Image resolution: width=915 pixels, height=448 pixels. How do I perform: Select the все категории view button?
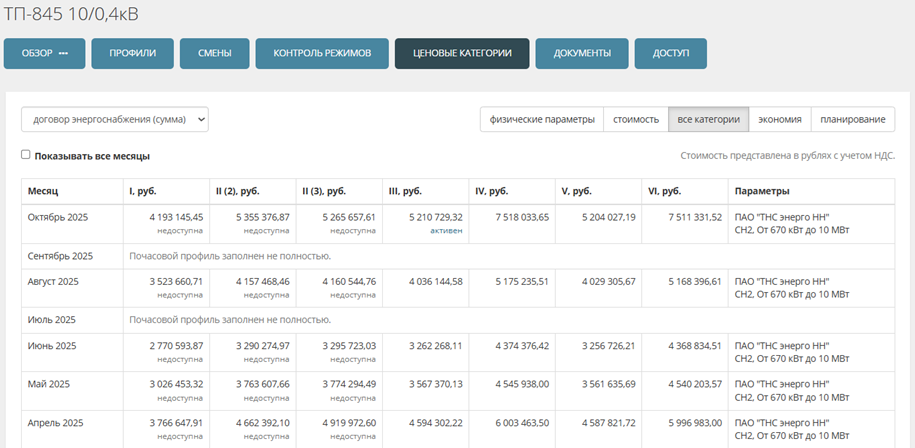coord(708,119)
